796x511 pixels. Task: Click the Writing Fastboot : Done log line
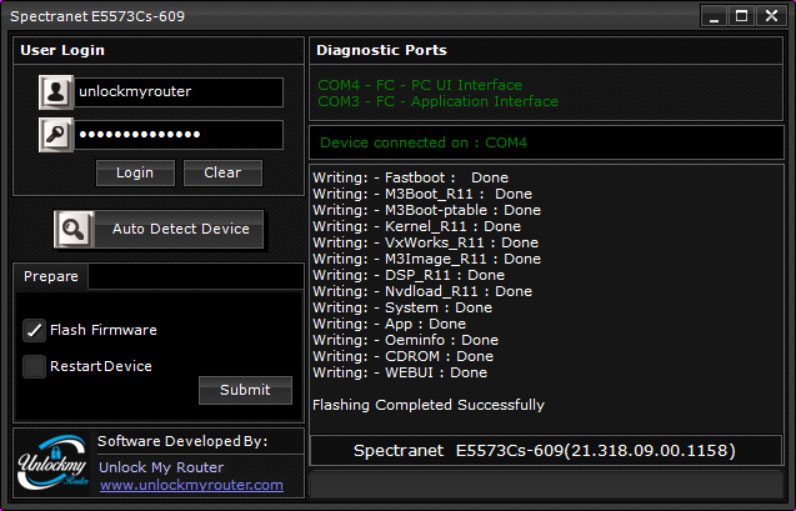point(411,178)
